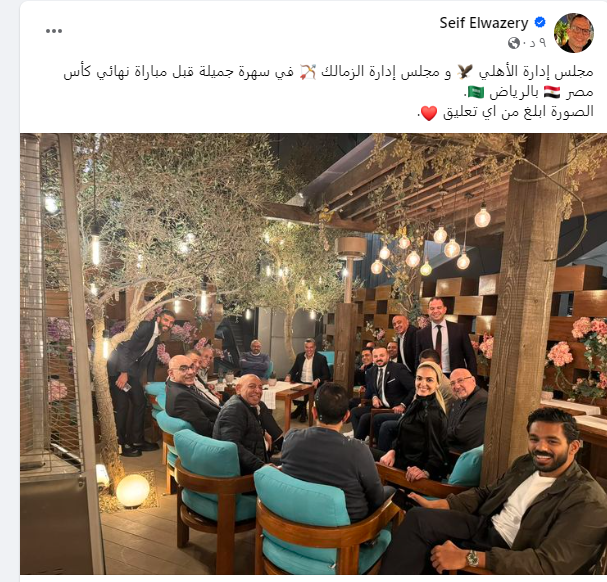Click the Saudi Arabia flag emoji
Screen dimensions: 607x582
(x=476, y=92)
